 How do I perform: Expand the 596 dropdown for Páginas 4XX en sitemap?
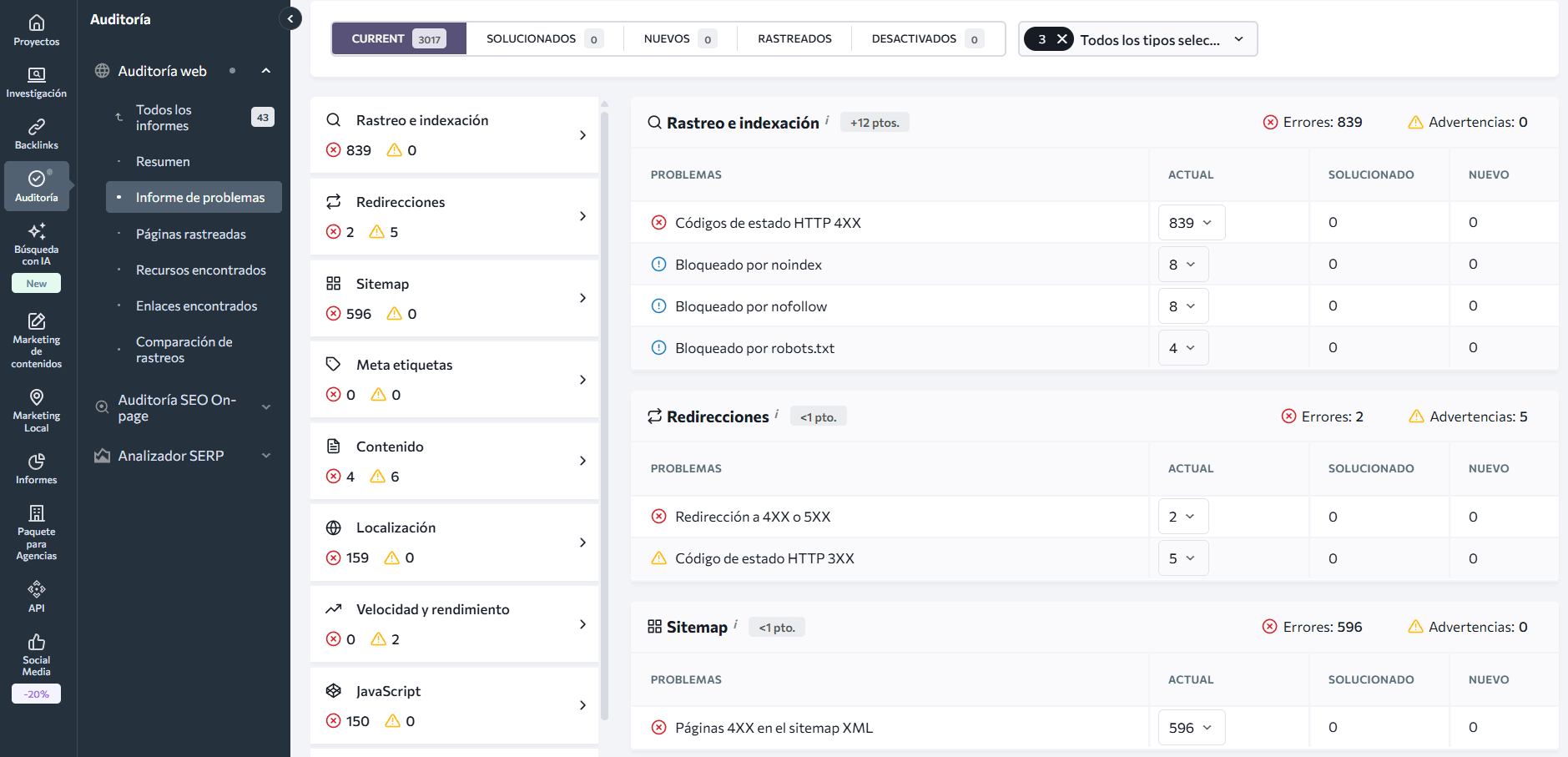coord(1191,728)
